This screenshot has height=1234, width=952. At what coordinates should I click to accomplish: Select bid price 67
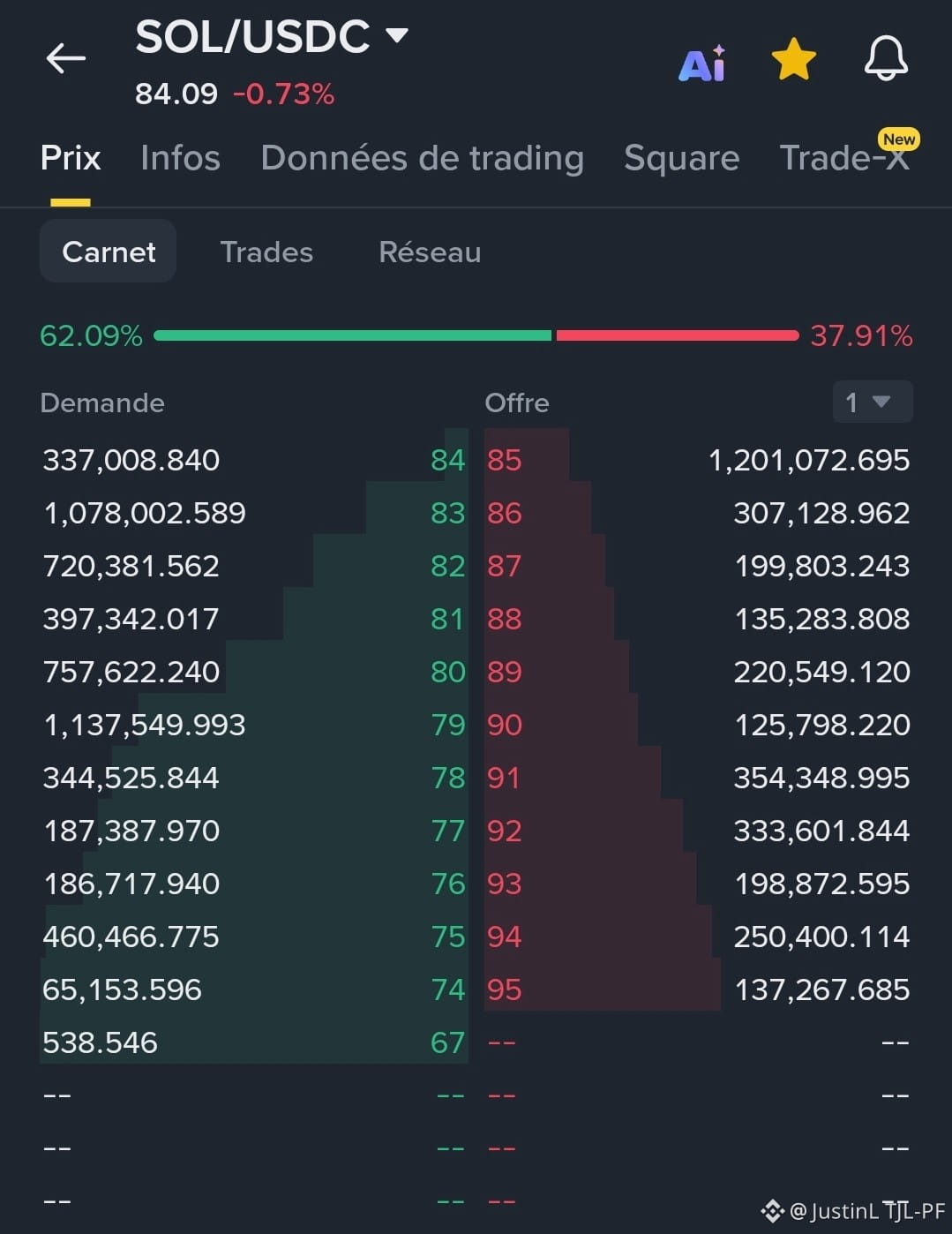click(447, 1042)
